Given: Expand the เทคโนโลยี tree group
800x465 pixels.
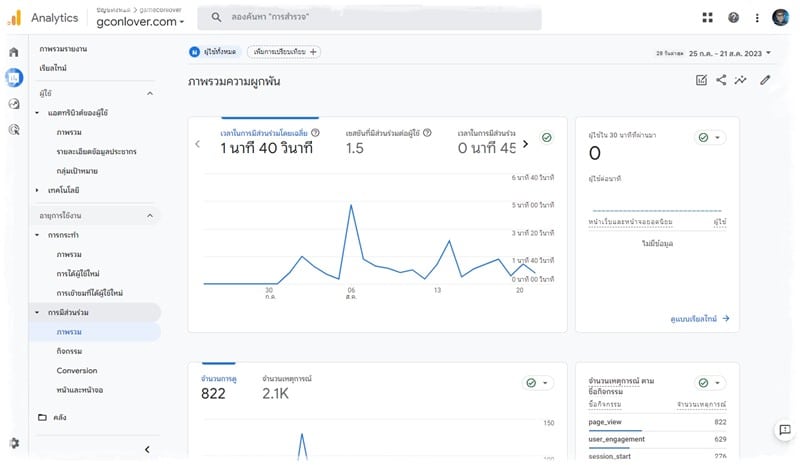Looking at the screenshot, I should click(x=37, y=190).
